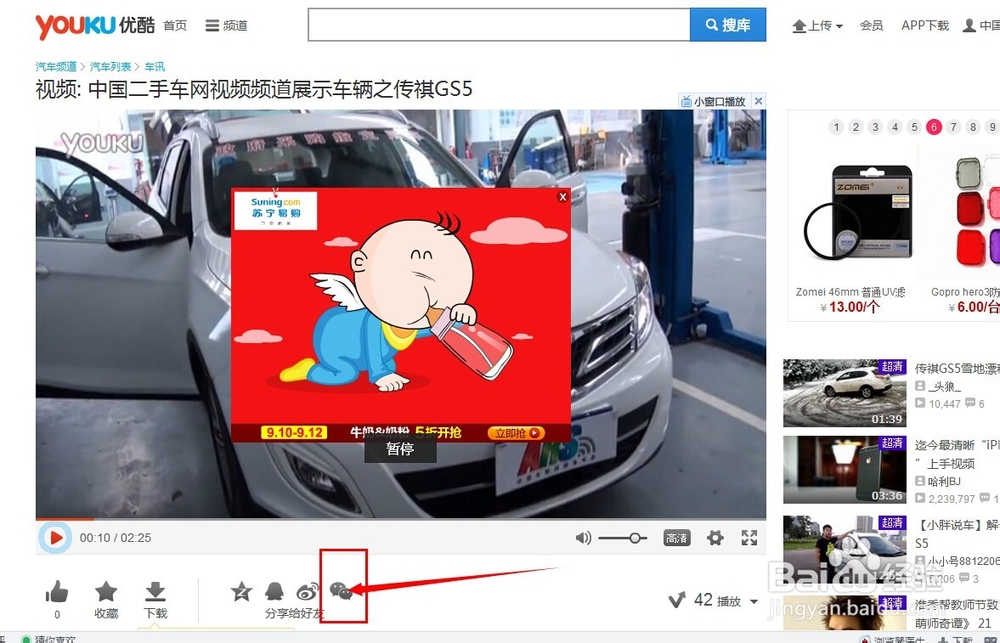The image size is (1000, 643).
Task: Toggle 高清 high-definition playback quality
Action: coord(676,537)
